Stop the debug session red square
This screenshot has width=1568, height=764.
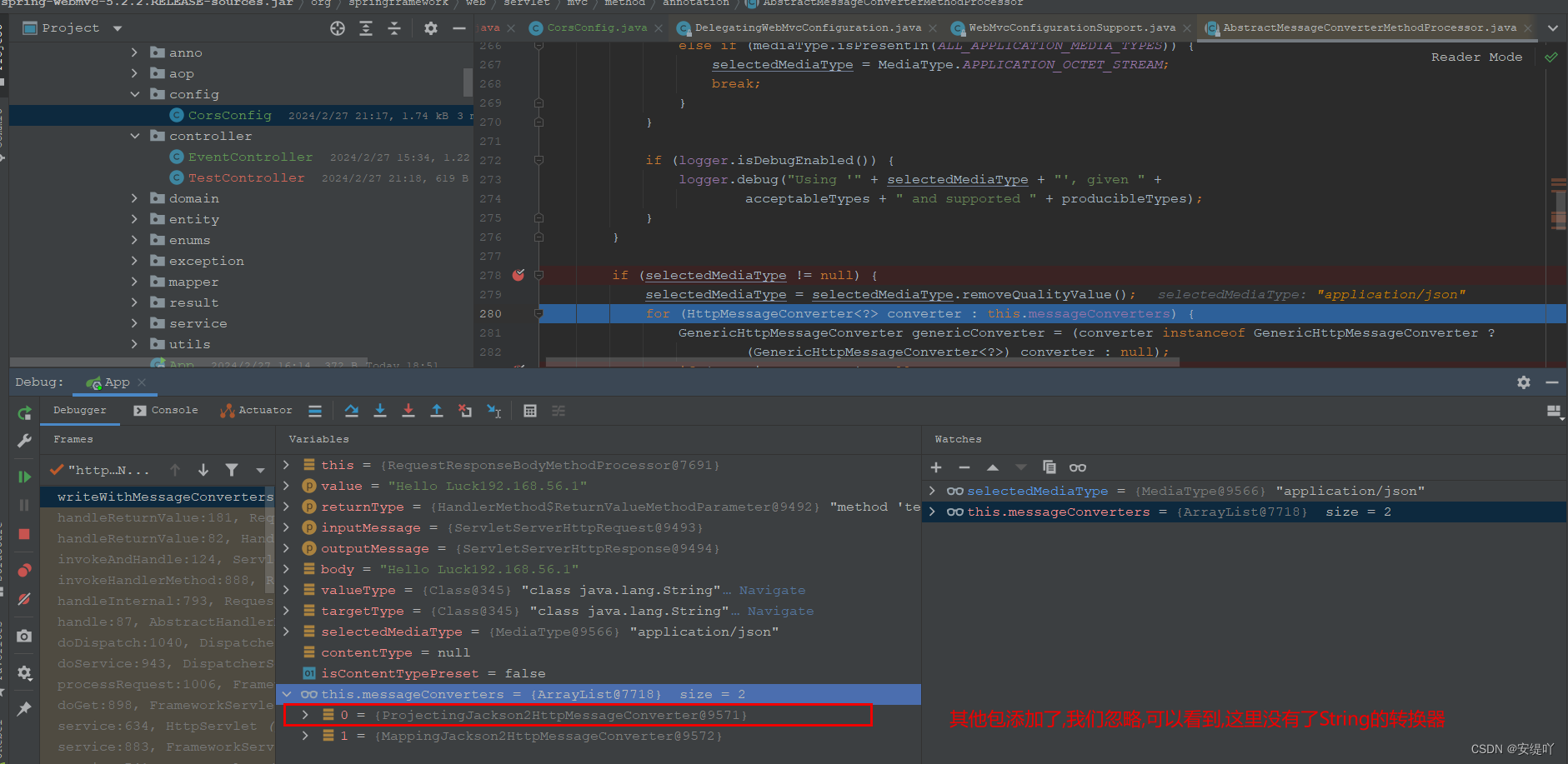24,534
